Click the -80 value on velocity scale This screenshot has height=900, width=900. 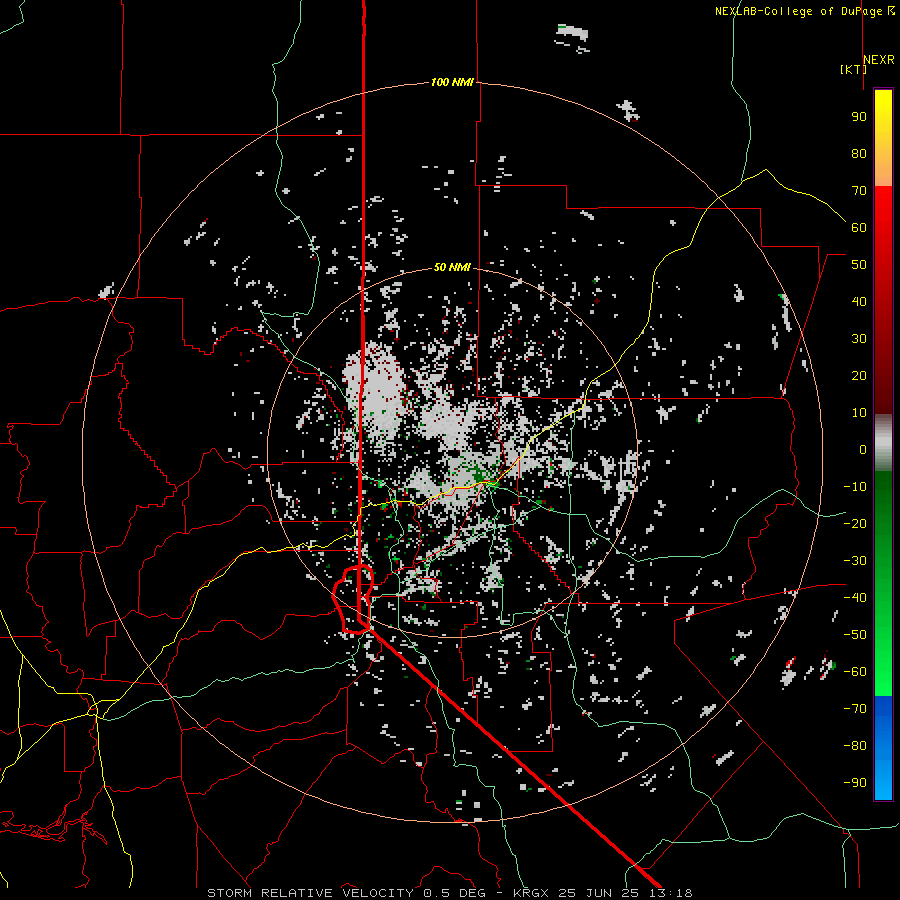[x=855, y=746]
